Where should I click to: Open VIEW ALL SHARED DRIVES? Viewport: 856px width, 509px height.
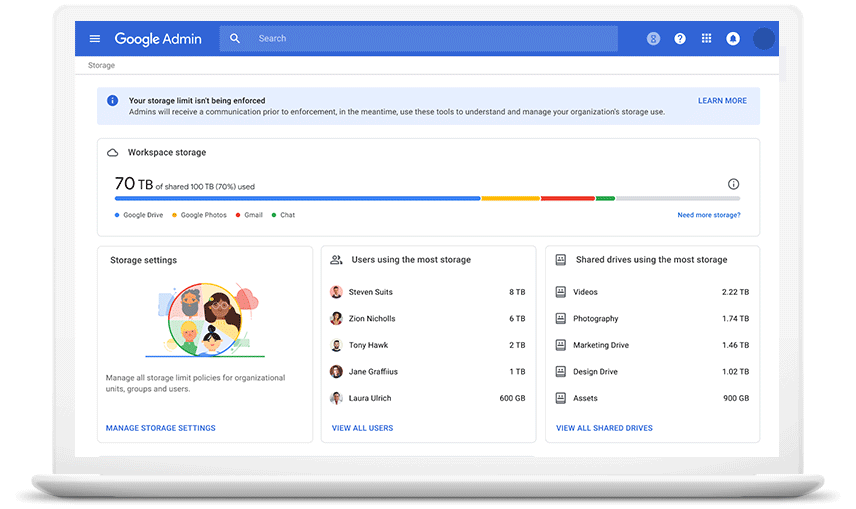click(x=604, y=428)
